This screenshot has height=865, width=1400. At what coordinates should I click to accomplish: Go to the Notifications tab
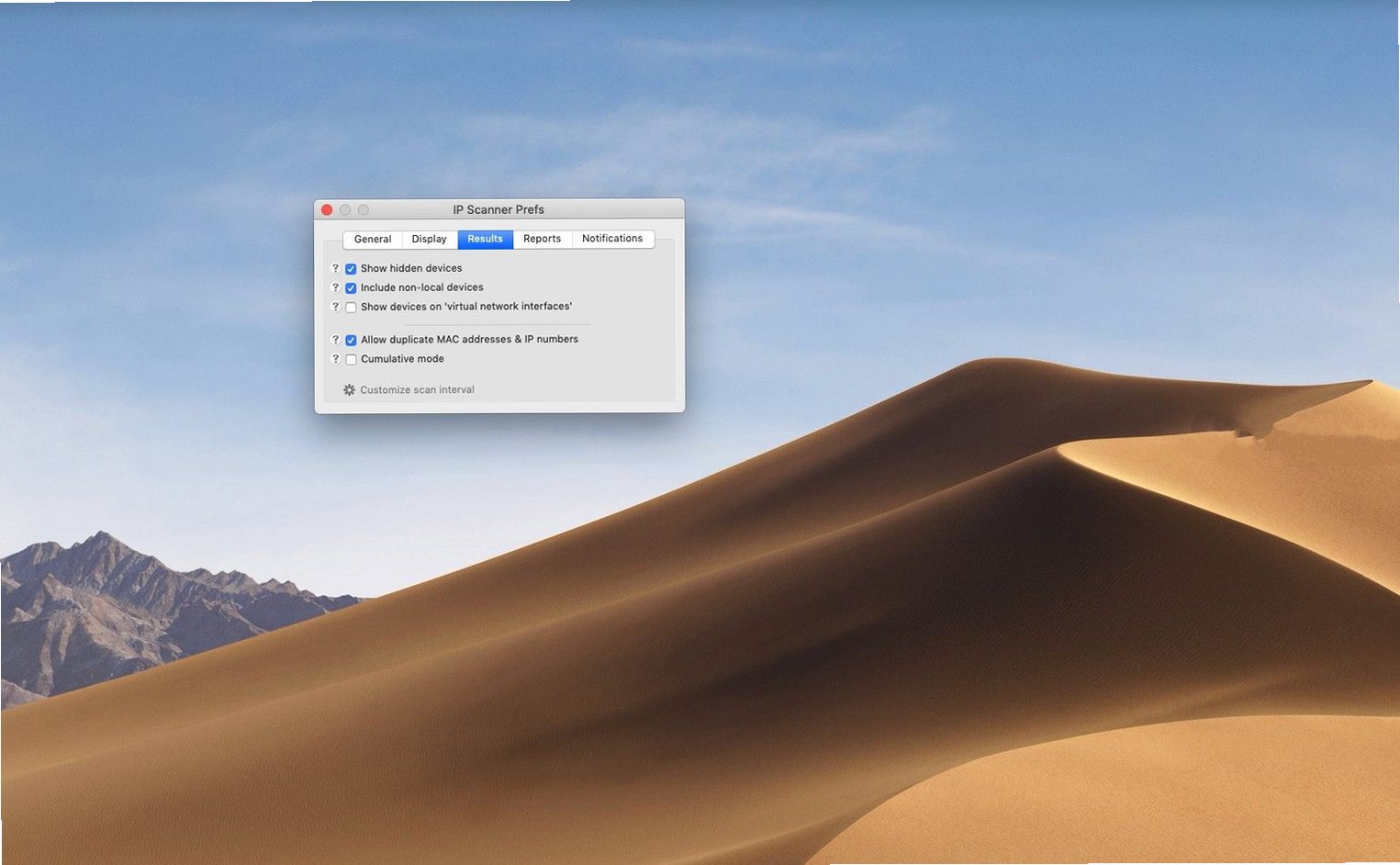612,239
